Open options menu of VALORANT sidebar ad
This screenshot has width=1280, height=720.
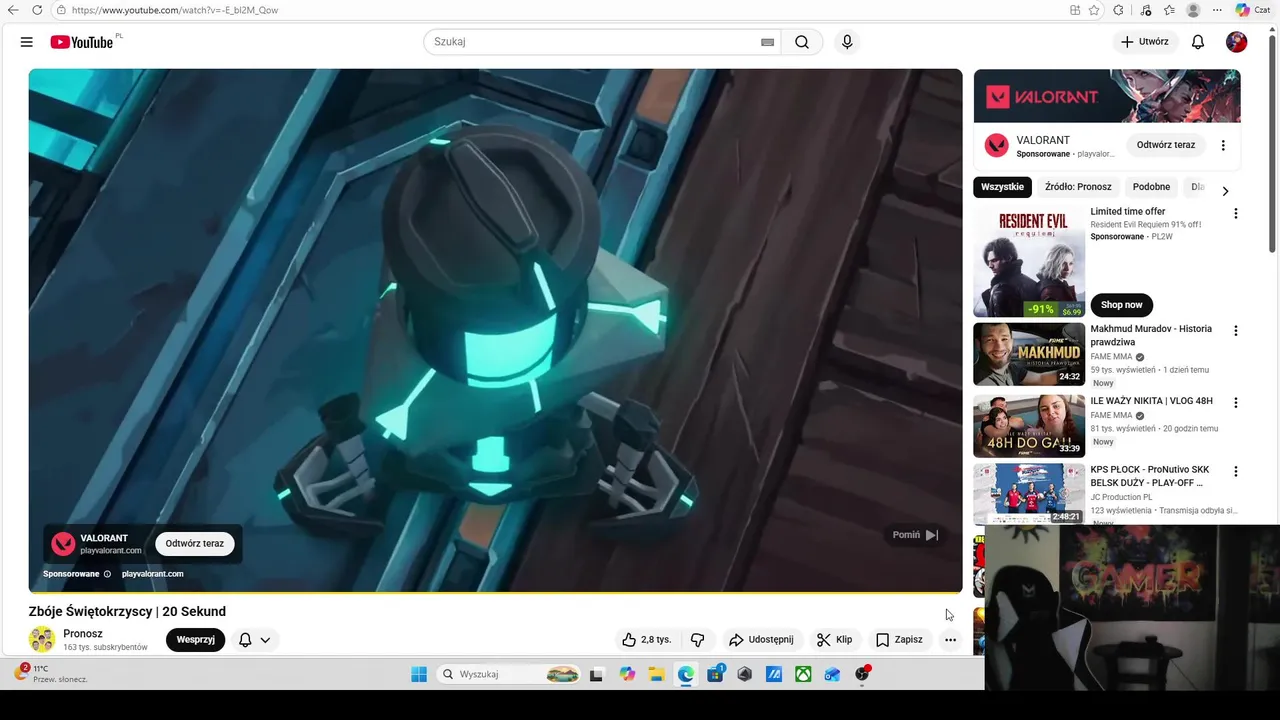click(1223, 145)
